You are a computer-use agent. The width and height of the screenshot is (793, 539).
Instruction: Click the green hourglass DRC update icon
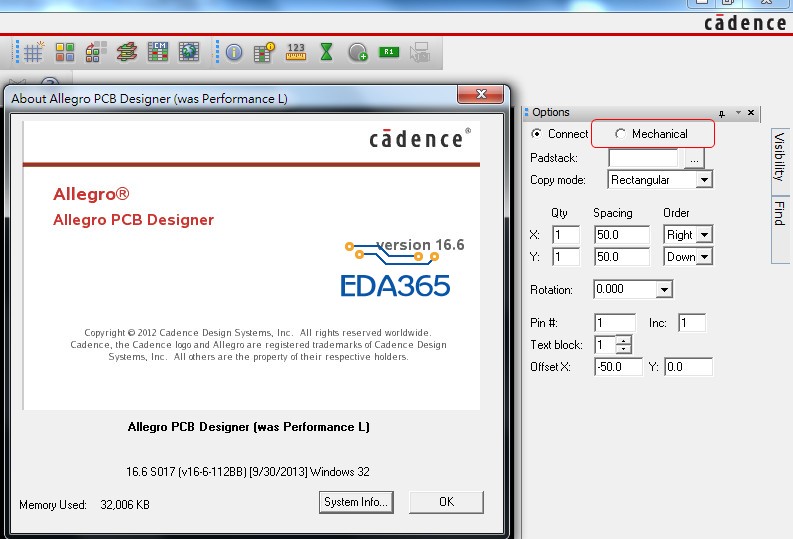[x=327, y=52]
